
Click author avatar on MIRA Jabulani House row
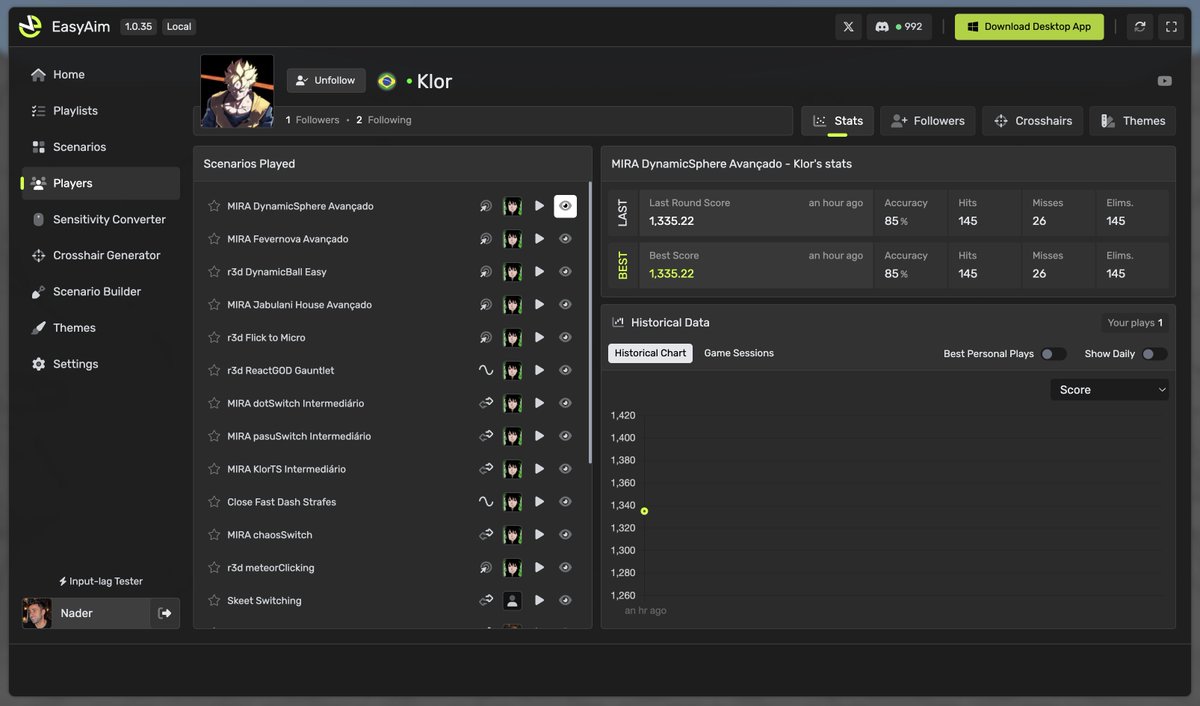coord(512,305)
